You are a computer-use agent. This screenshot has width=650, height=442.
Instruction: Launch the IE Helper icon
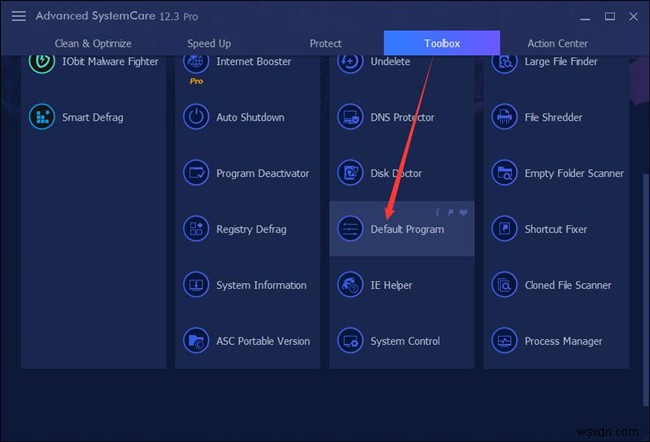point(350,285)
